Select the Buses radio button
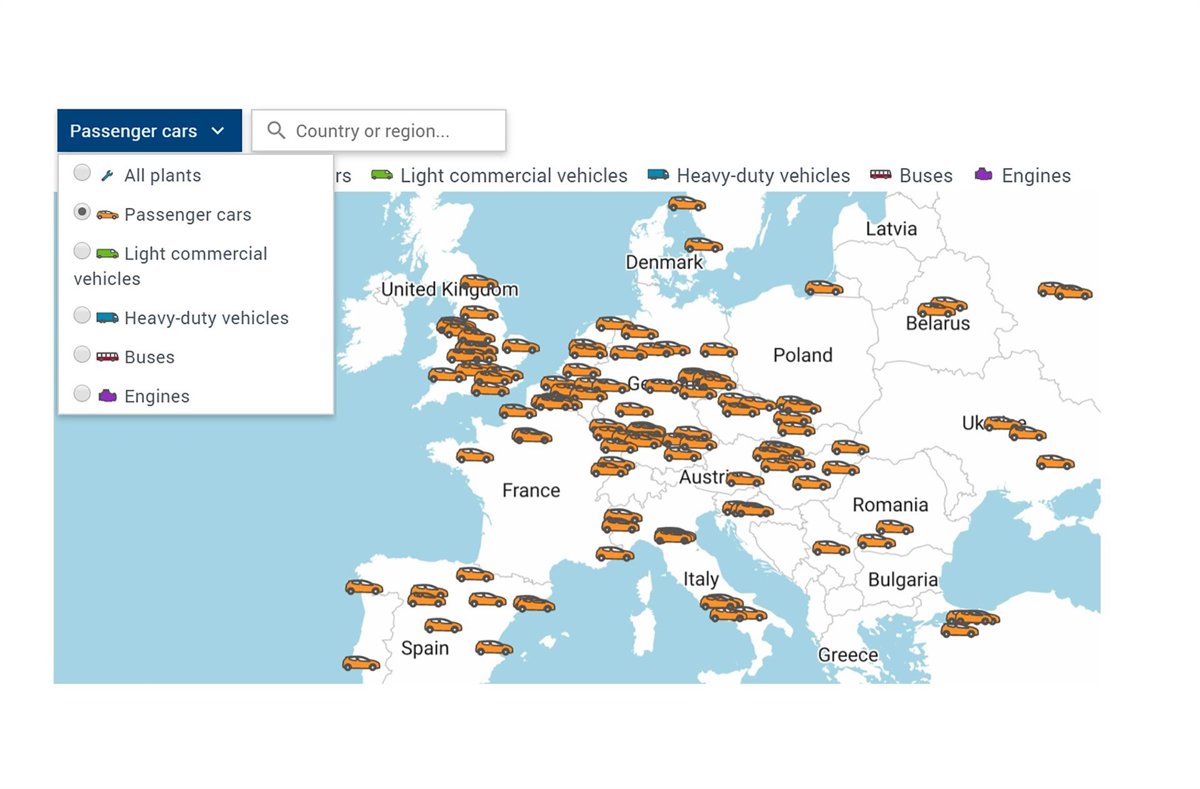Viewport: 1200px width, 789px height. pos(82,354)
